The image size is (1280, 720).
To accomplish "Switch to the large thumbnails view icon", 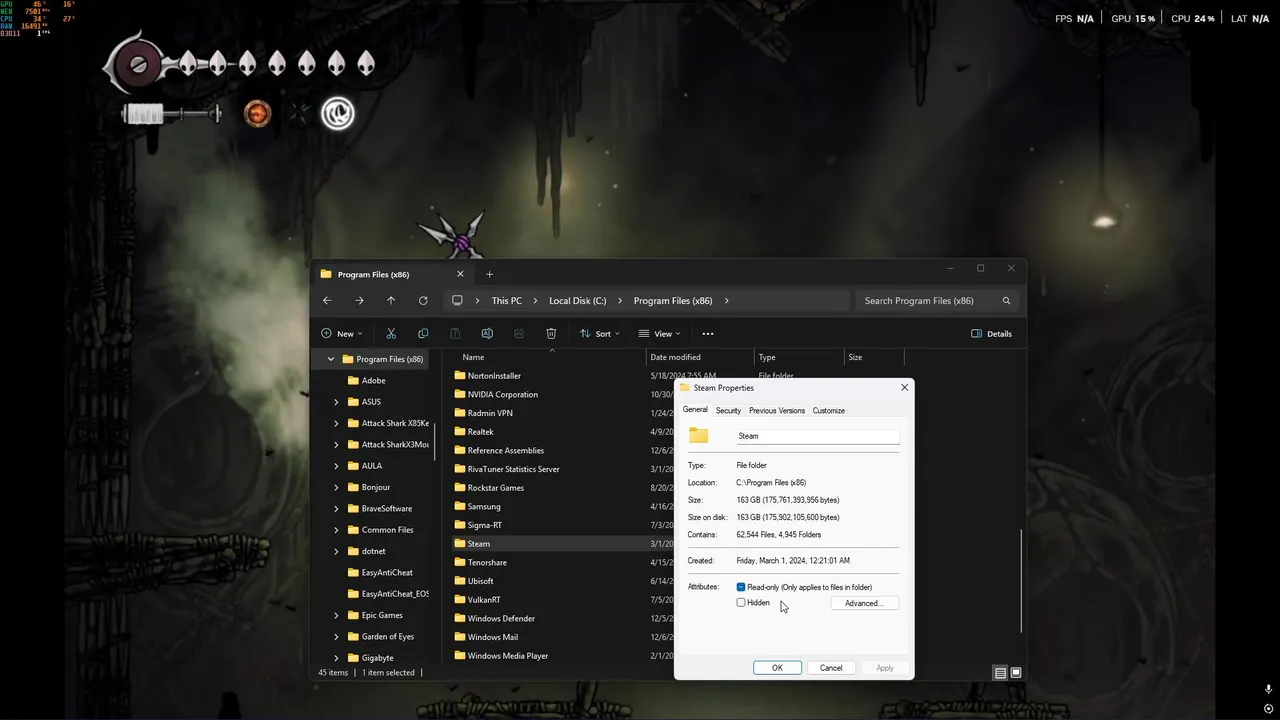I will pyautogui.click(x=1016, y=673).
